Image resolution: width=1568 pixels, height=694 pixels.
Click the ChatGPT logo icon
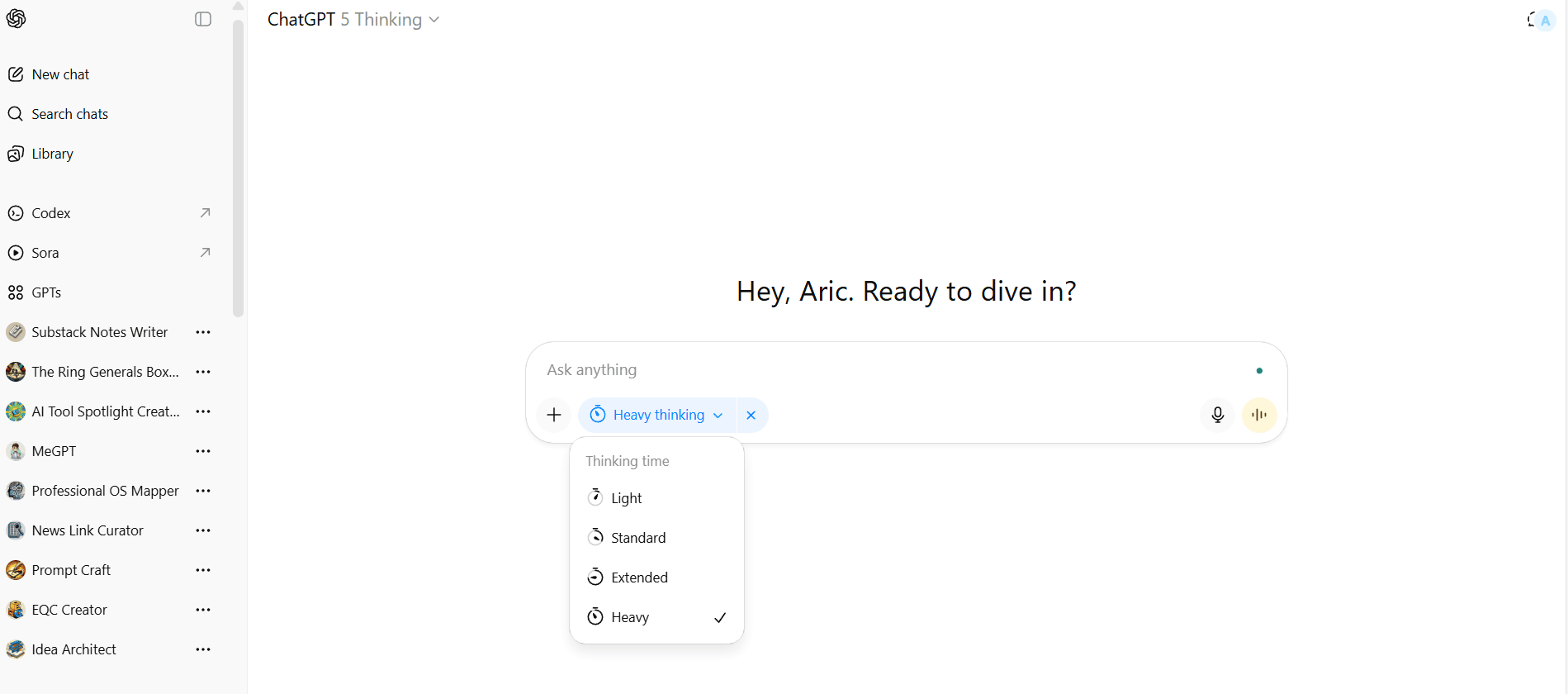pyautogui.click(x=17, y=19)
